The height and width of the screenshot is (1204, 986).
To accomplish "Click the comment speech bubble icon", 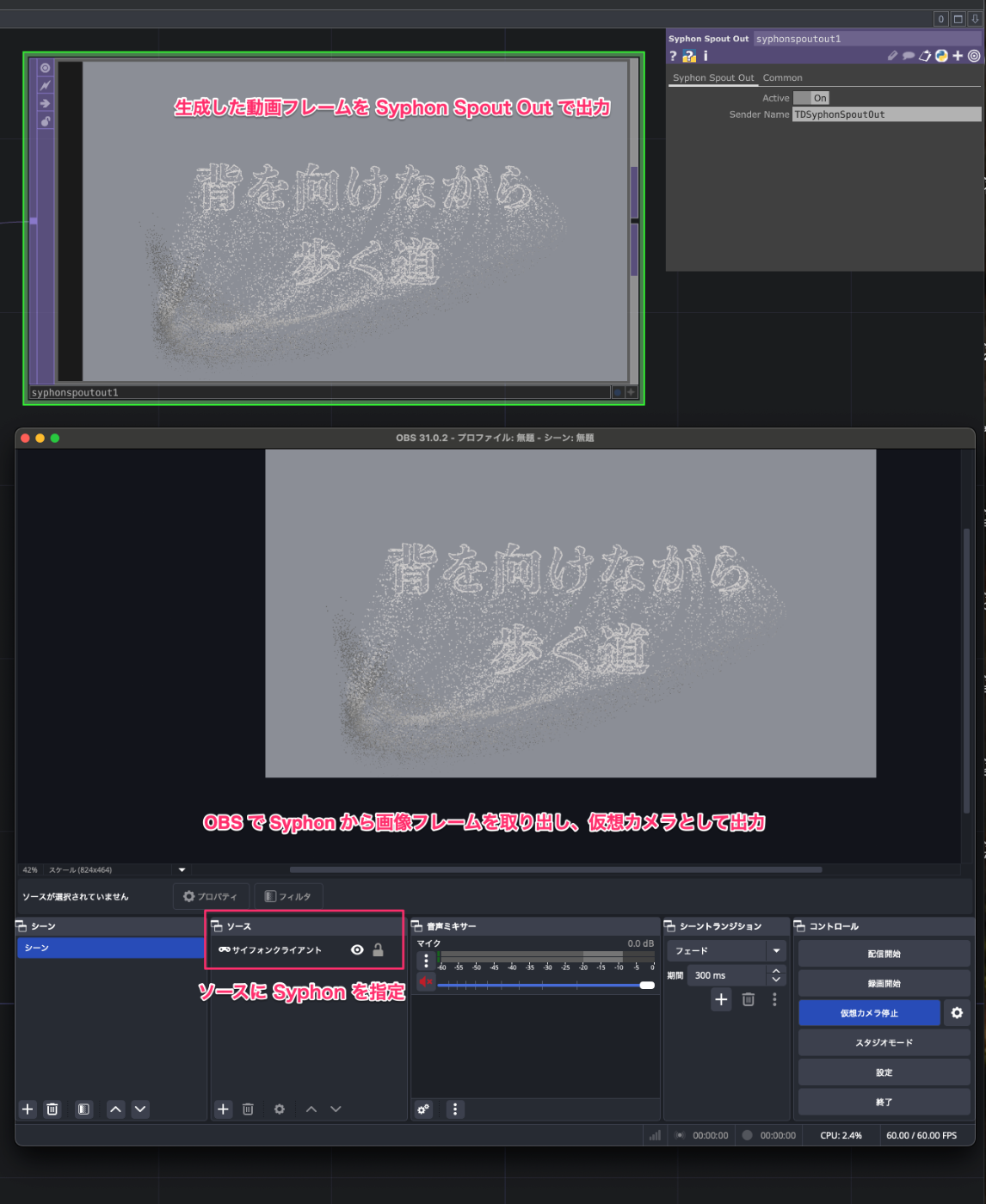I will 908,56.
